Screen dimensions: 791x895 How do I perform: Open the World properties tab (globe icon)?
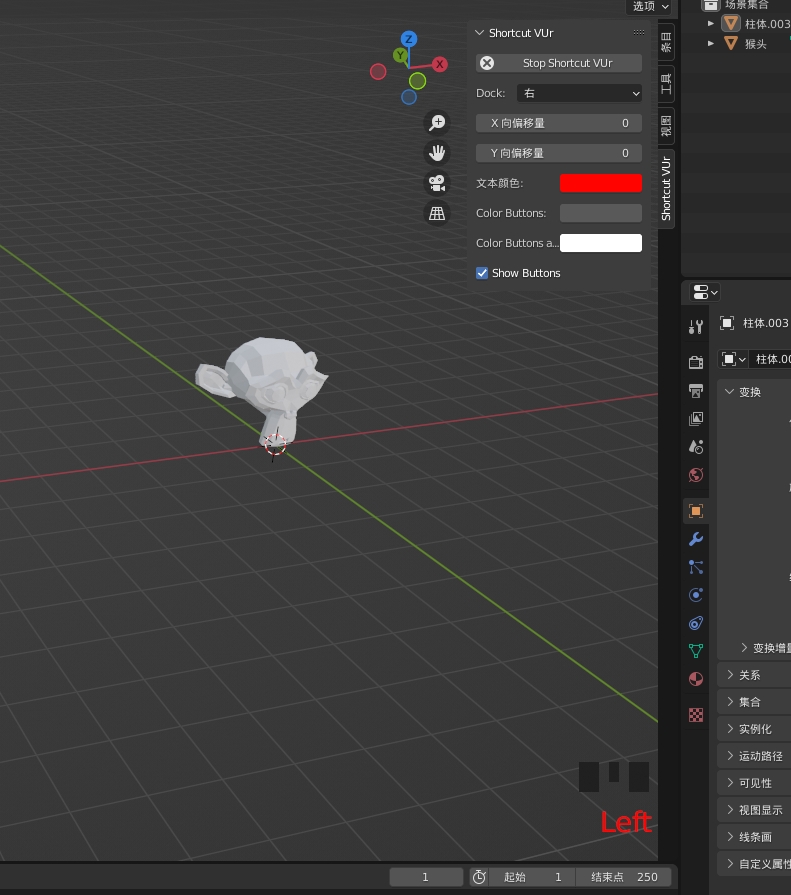click(696, 475)
